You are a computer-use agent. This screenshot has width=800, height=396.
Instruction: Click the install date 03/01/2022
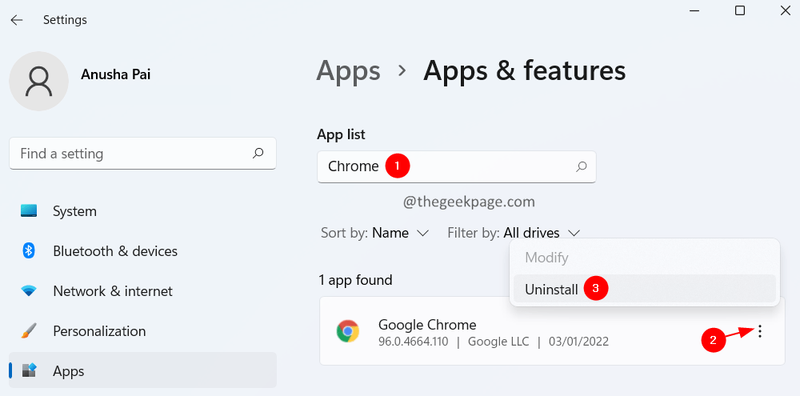click(579, 341)
